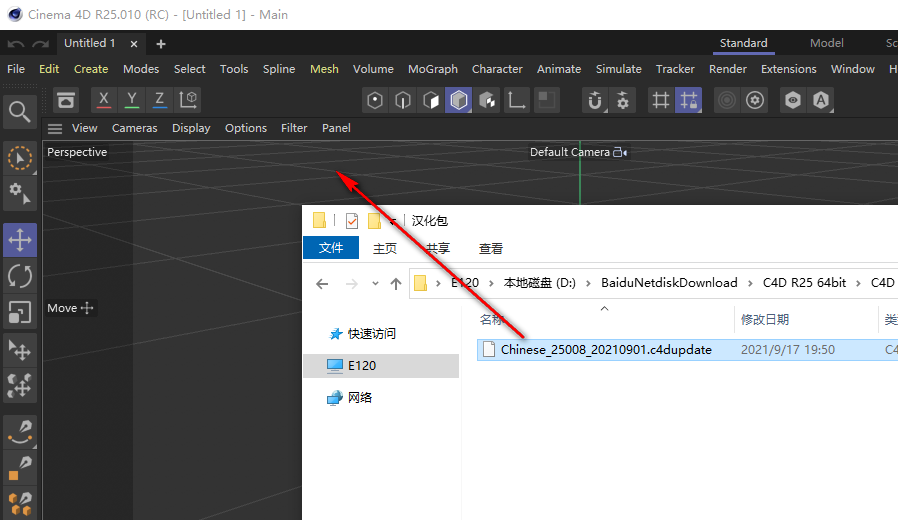The image size is (898, 520).
Task: Select the Move tool in left toolbar
Action: coord(20,240)
